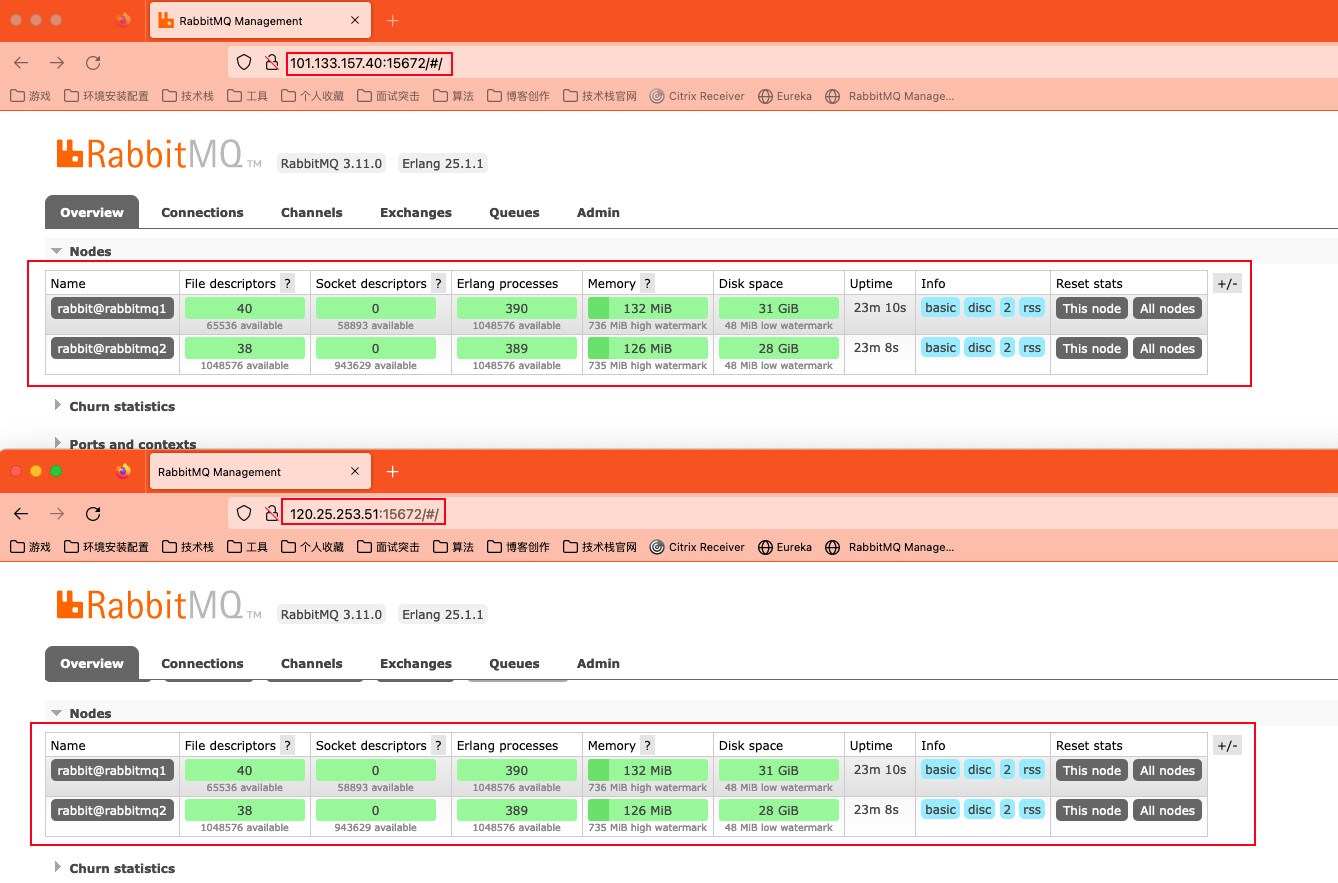Screen dimensions: 1338x883
Task: Open the 技术栈官网 bookmark folder in the 120.25.253.51 window
Action: click(600, 547)
